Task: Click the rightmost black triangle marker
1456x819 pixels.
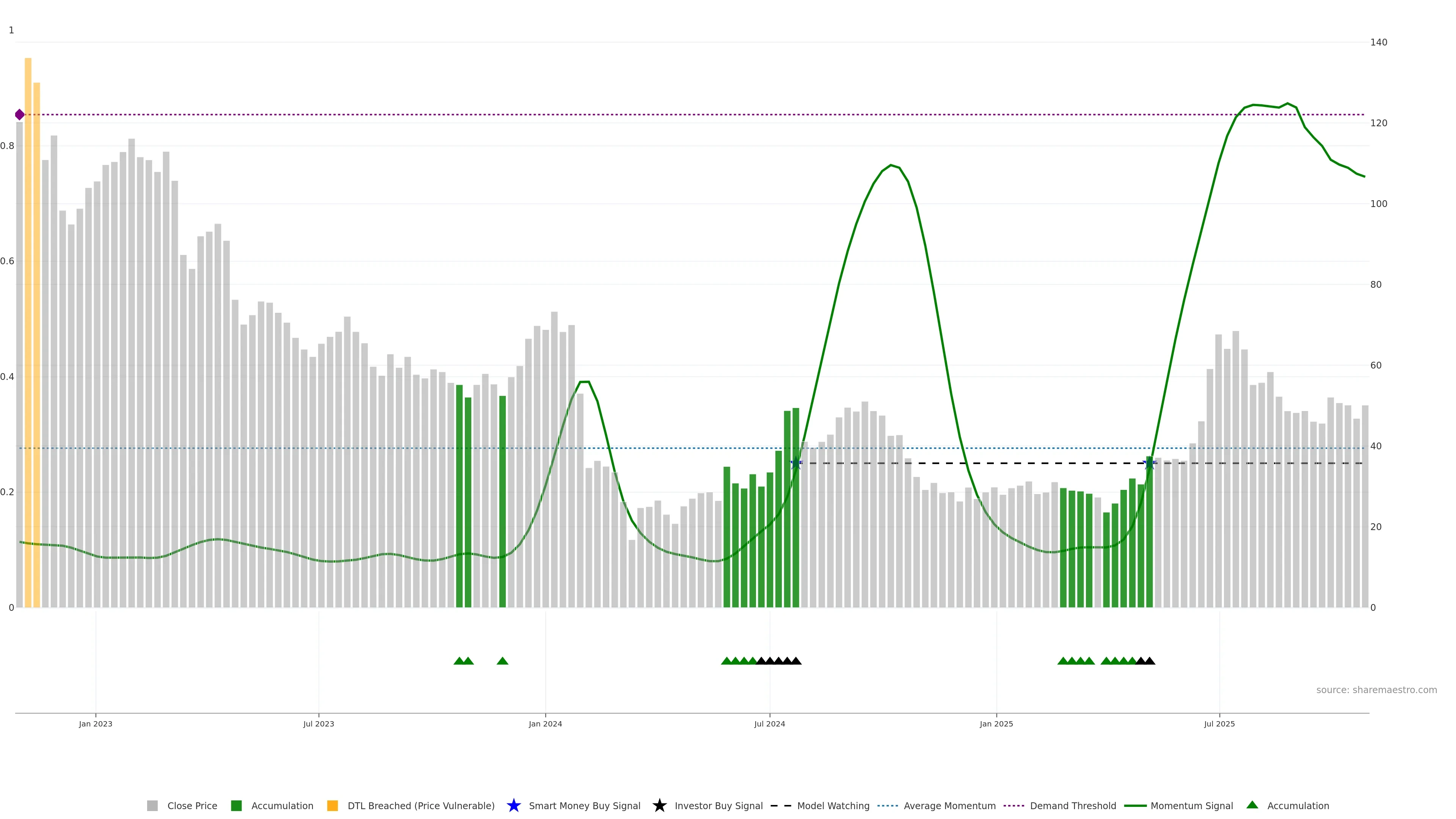Action: tap(1150, 661)
